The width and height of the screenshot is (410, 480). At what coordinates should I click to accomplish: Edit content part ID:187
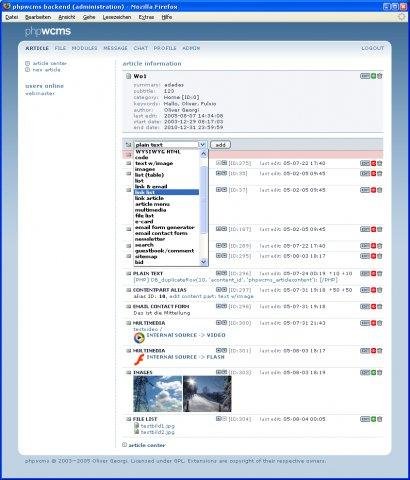pyautogui.click(x=365, y=229)
